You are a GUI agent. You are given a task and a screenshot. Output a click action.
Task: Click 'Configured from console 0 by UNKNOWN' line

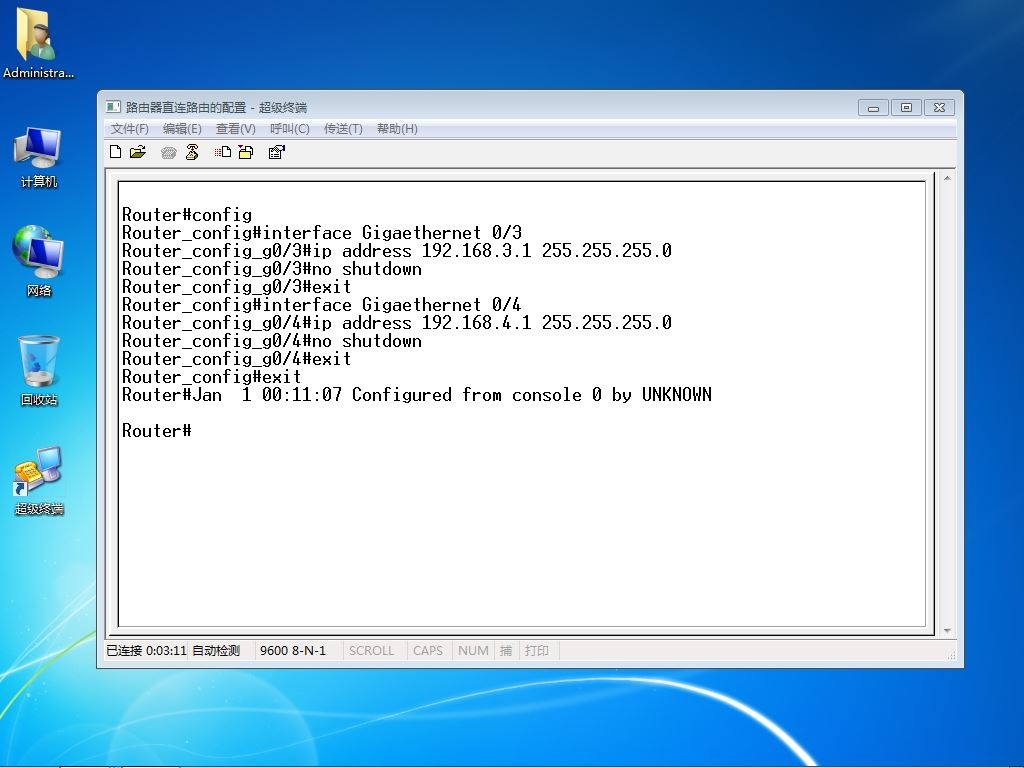[417, 394]
